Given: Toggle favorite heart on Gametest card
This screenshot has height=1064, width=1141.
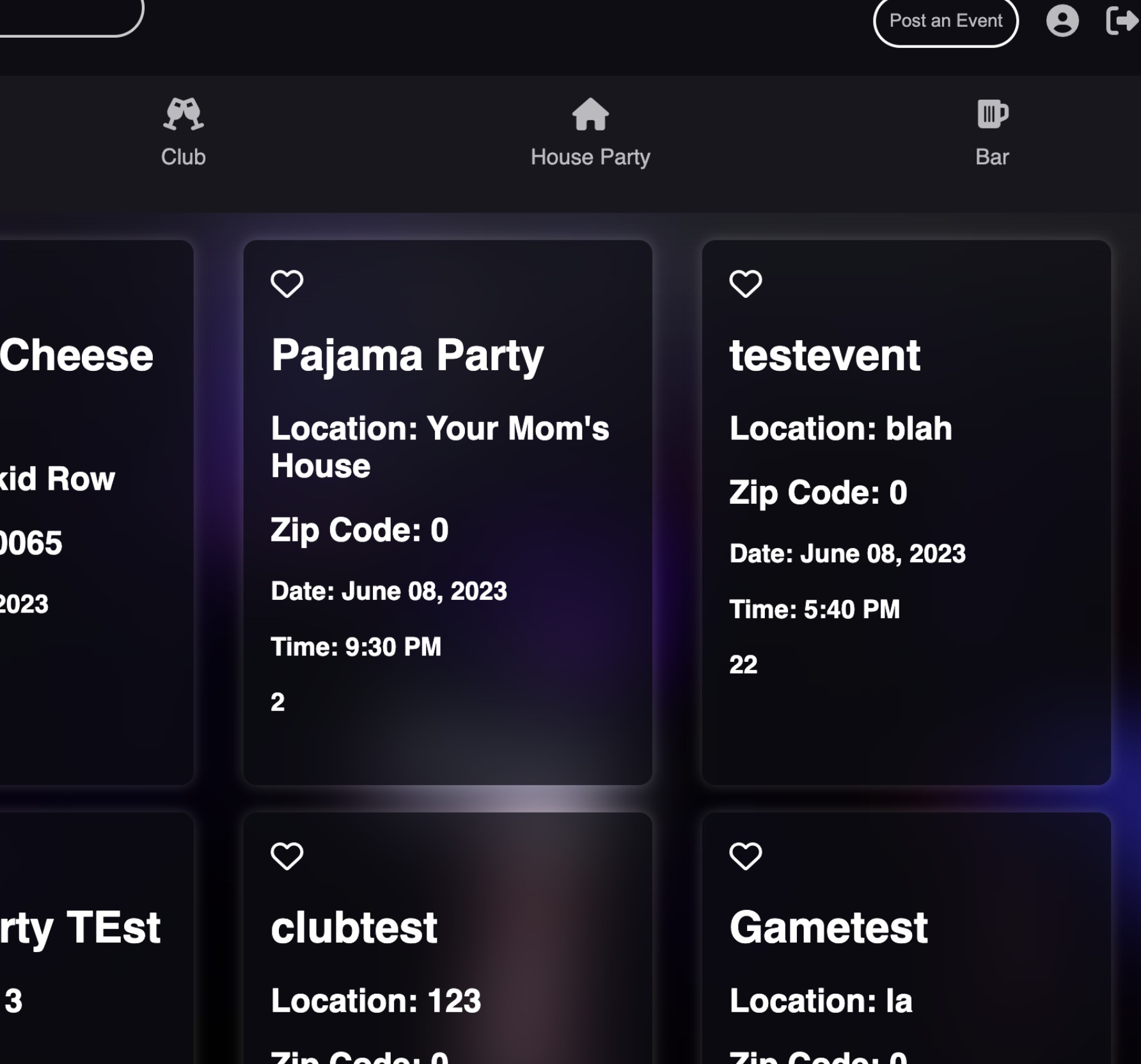Looking at the screenshot, I should tap(746, 856).
